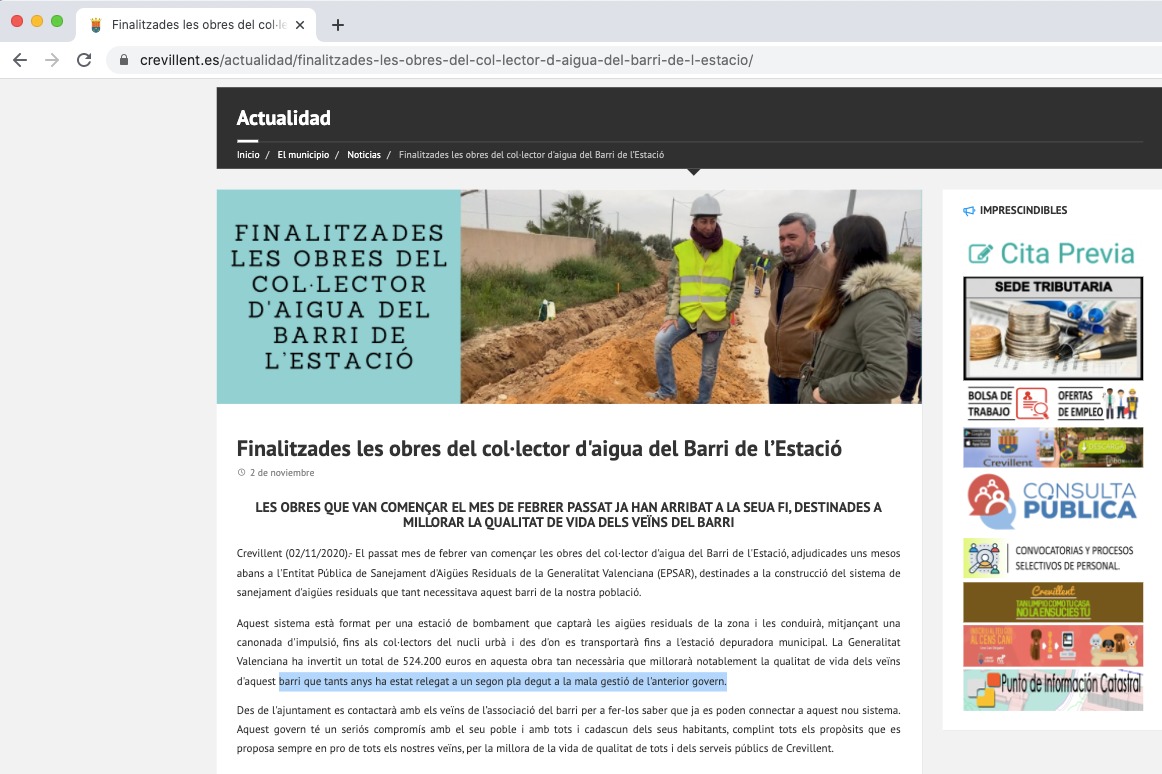The width and height of the screenshot is (1162, 774).
Task: Click Bolsa de Trabajo banner
Action: [1006, 404]
